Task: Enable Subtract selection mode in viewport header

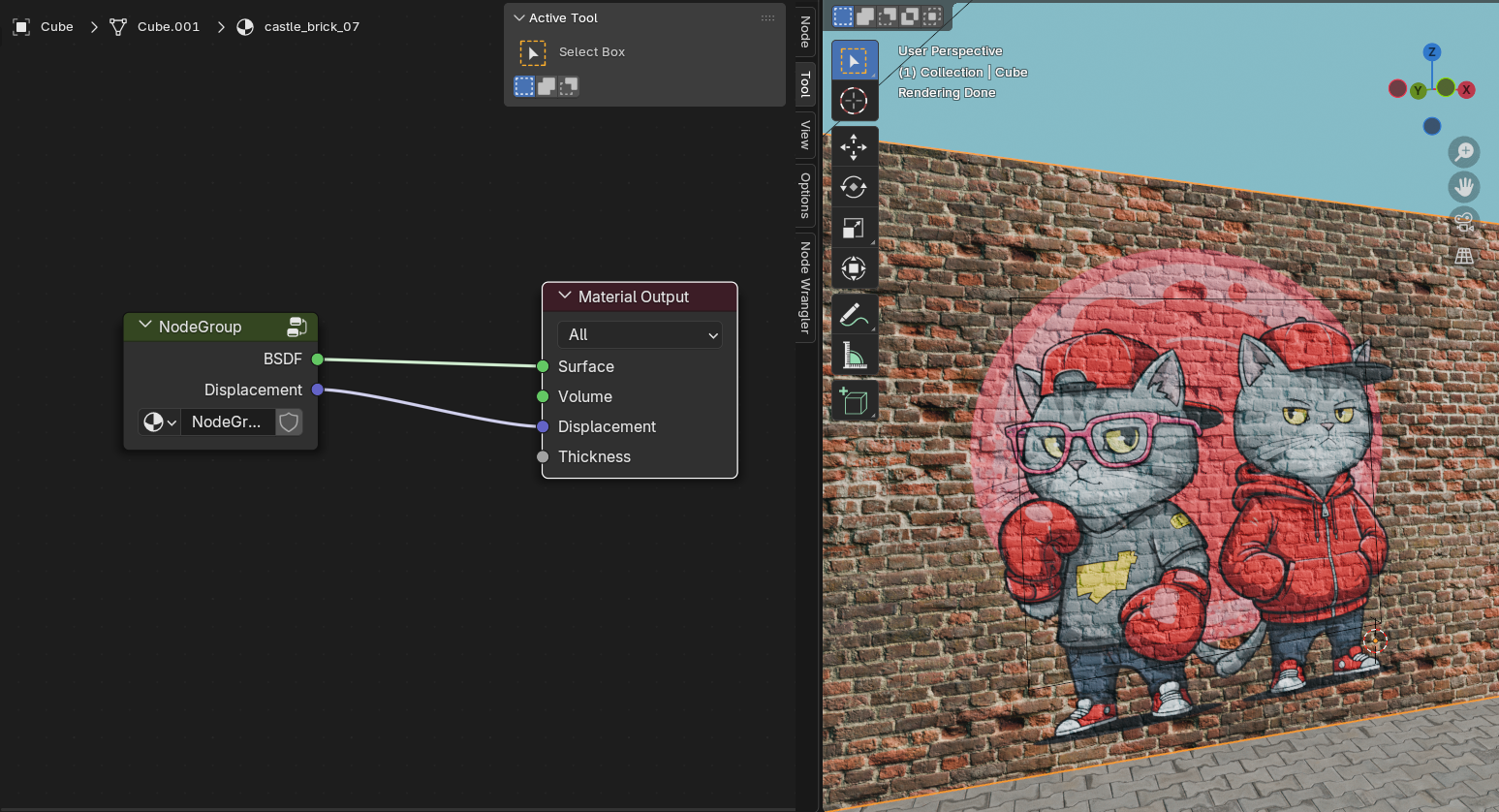Action: [x=888, y=16]
